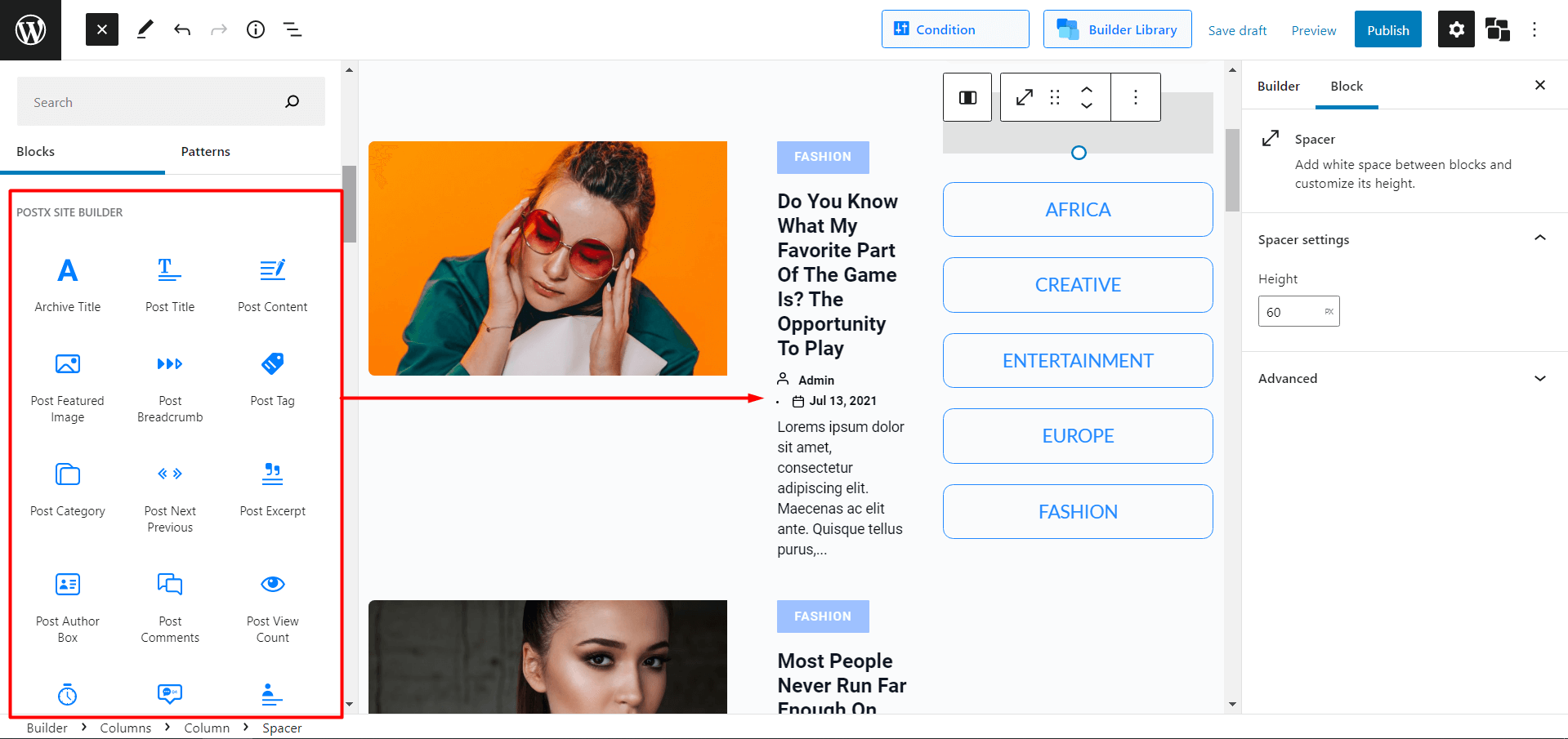
Task: Collapse the Spacer settings panel
Action: pos(1539,238)
